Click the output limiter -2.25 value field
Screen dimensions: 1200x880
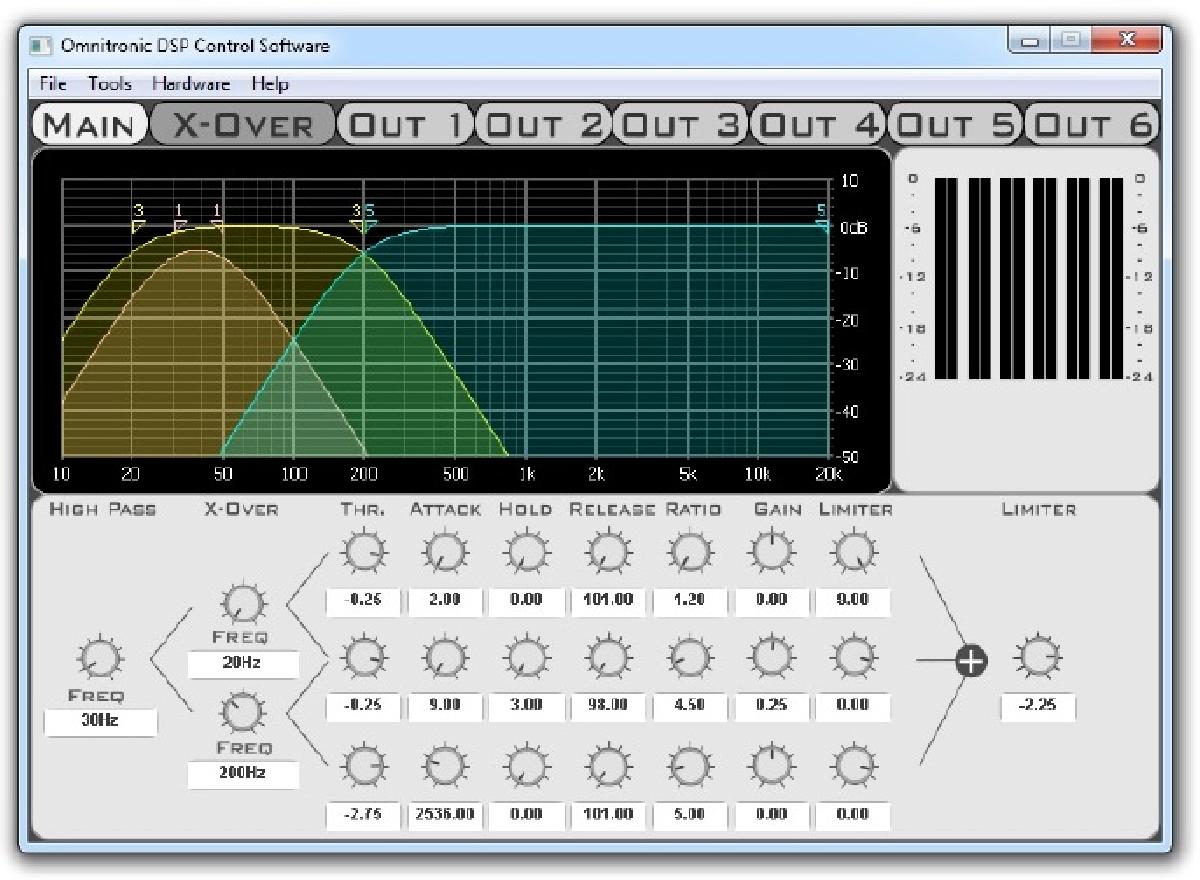click(x=1038, y=706)
